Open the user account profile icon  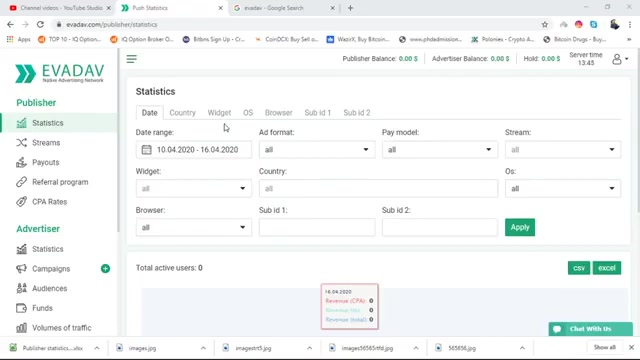click(617, 59)
